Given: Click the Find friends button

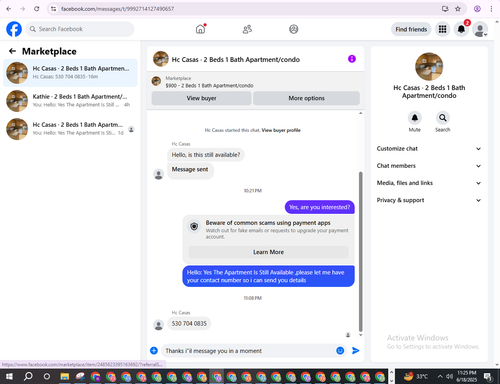Looking at the screenshot, I should (x=411, y=29).
